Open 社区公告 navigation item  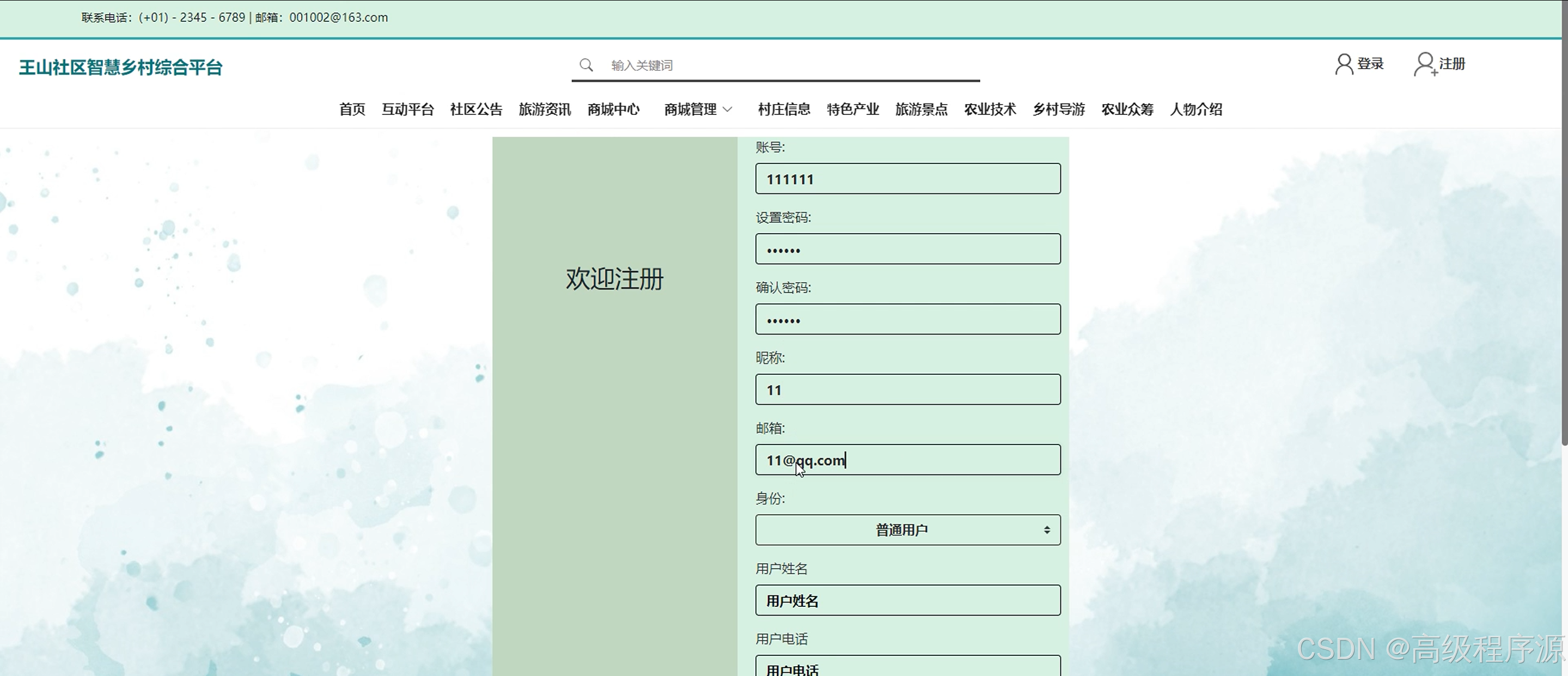point(476,109)
